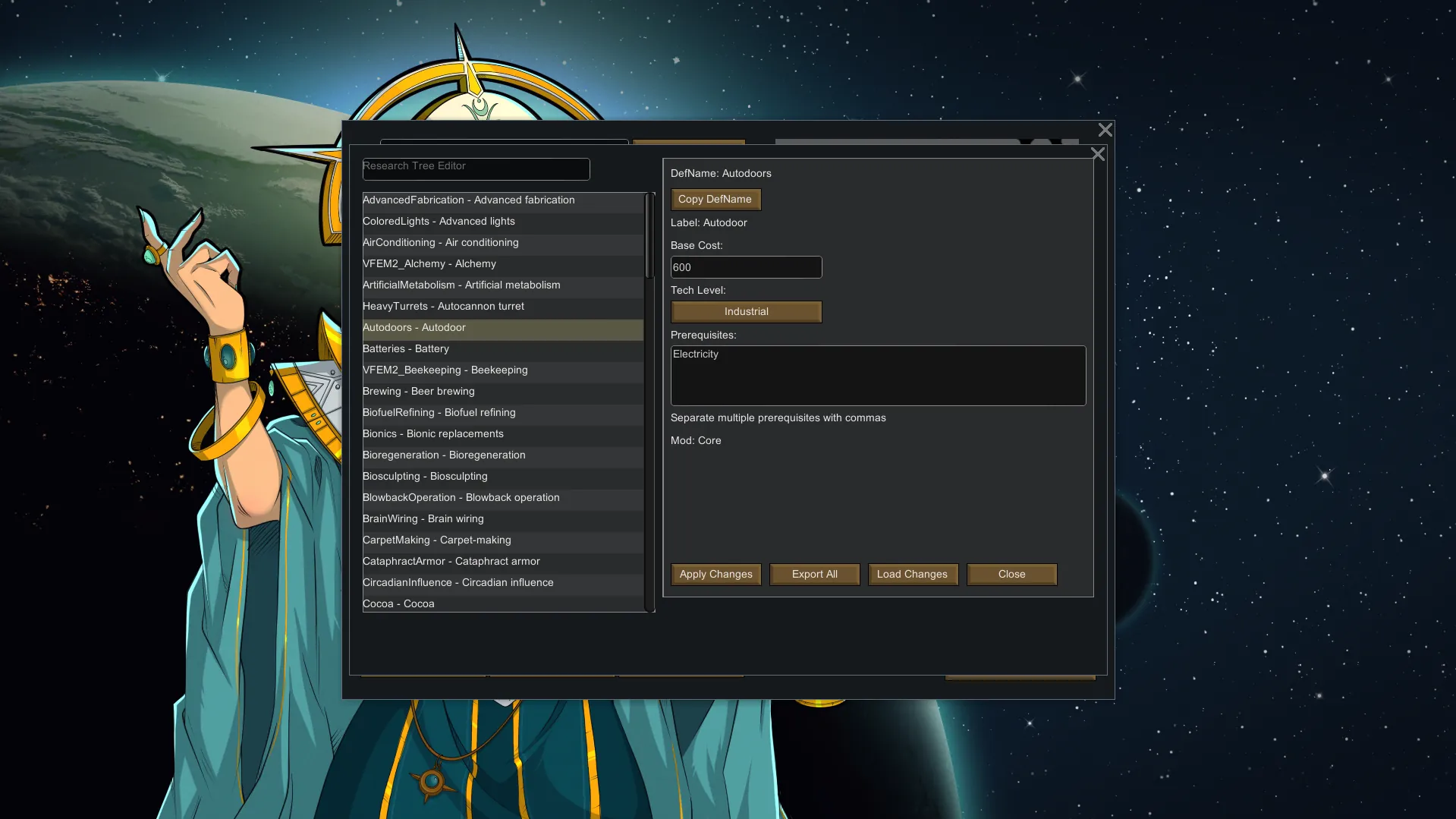Image resolution: width=1456 pixels, height=819 pixels.
Task: Click Load Changes button
Action: click(912, 575)
